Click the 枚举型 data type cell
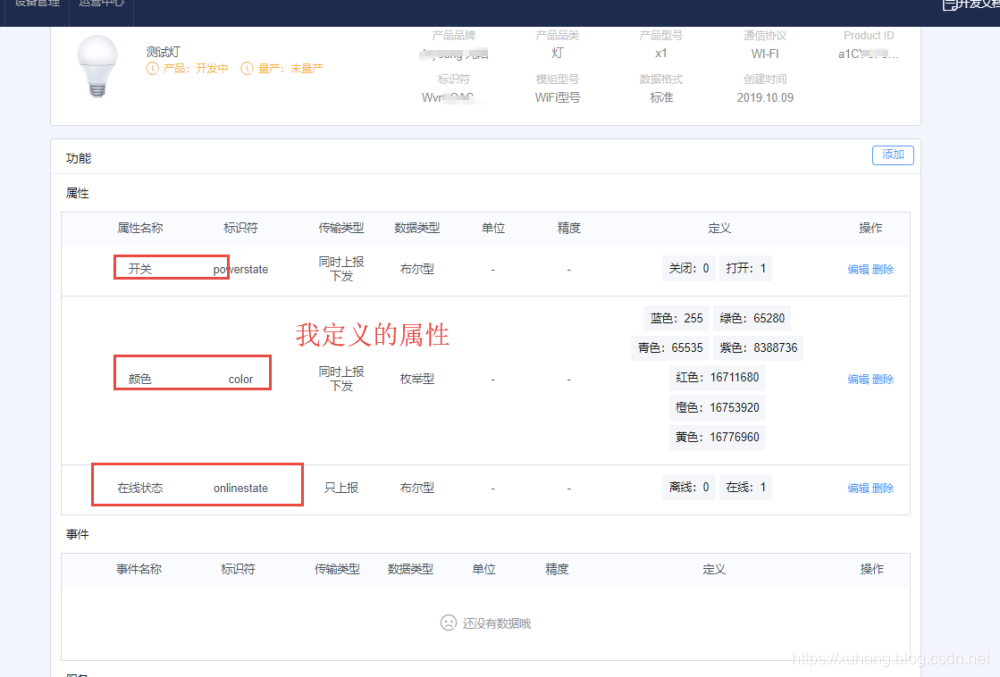The width and height of the screenshot is (1000, 677). 417,379
